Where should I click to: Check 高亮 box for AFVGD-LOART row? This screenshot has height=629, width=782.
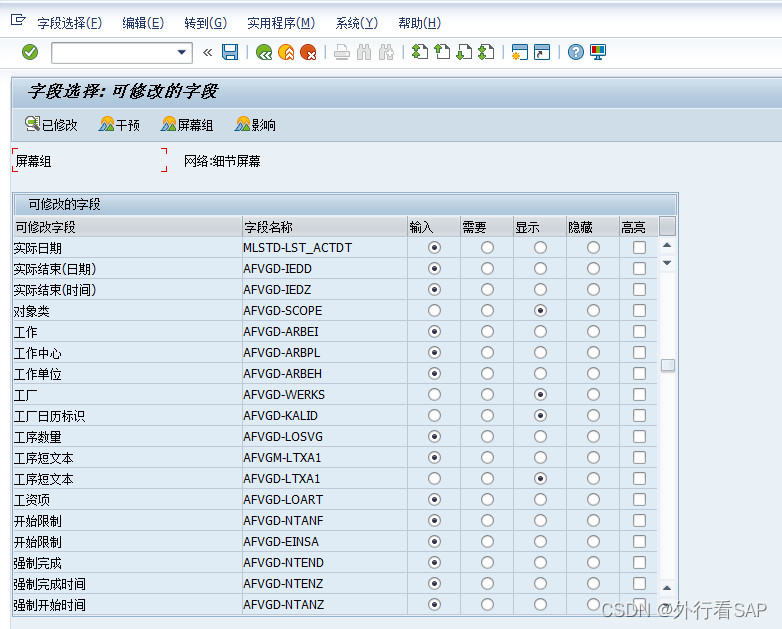pos(639,499)
